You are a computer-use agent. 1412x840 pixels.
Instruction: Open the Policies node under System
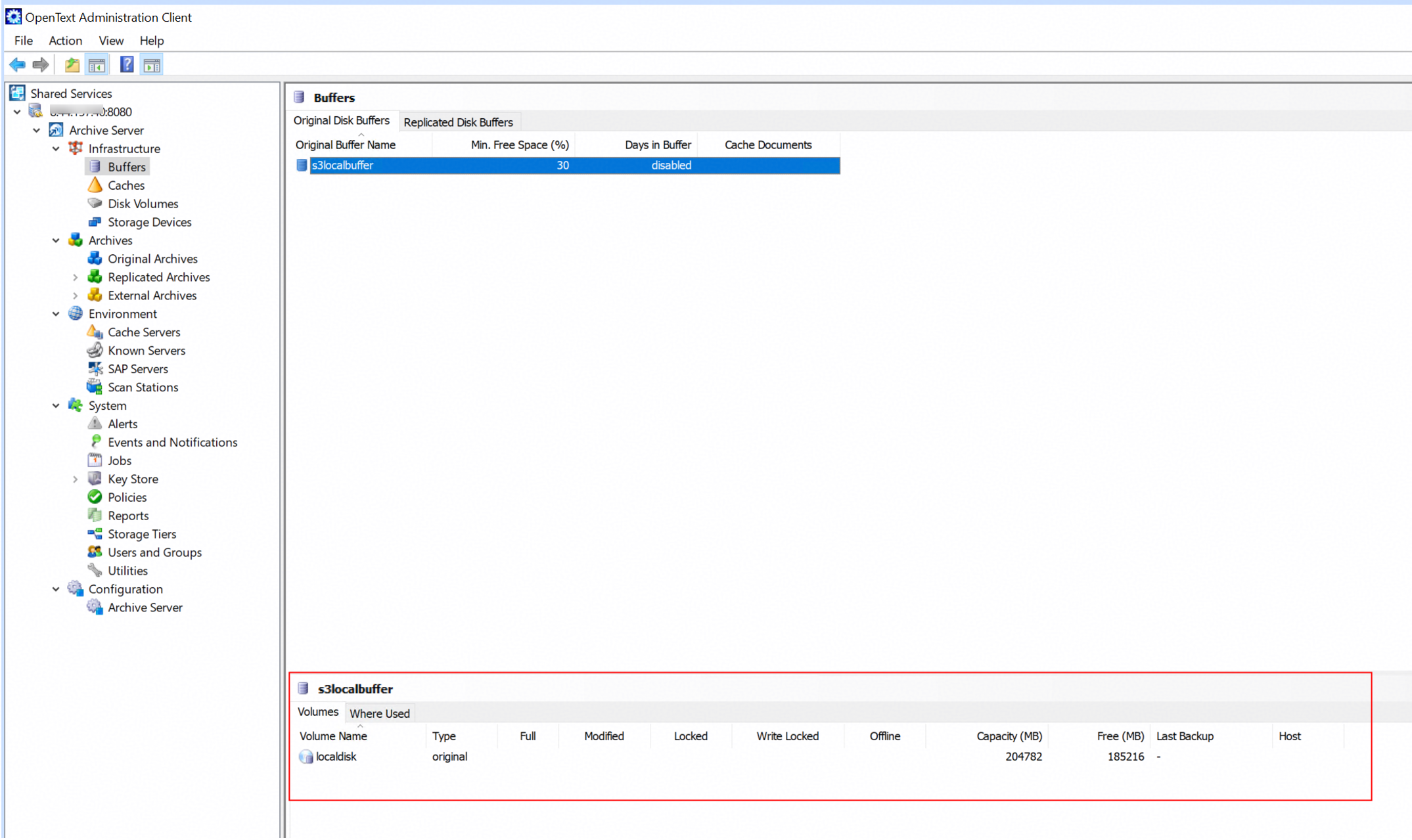tap(127, 497)
